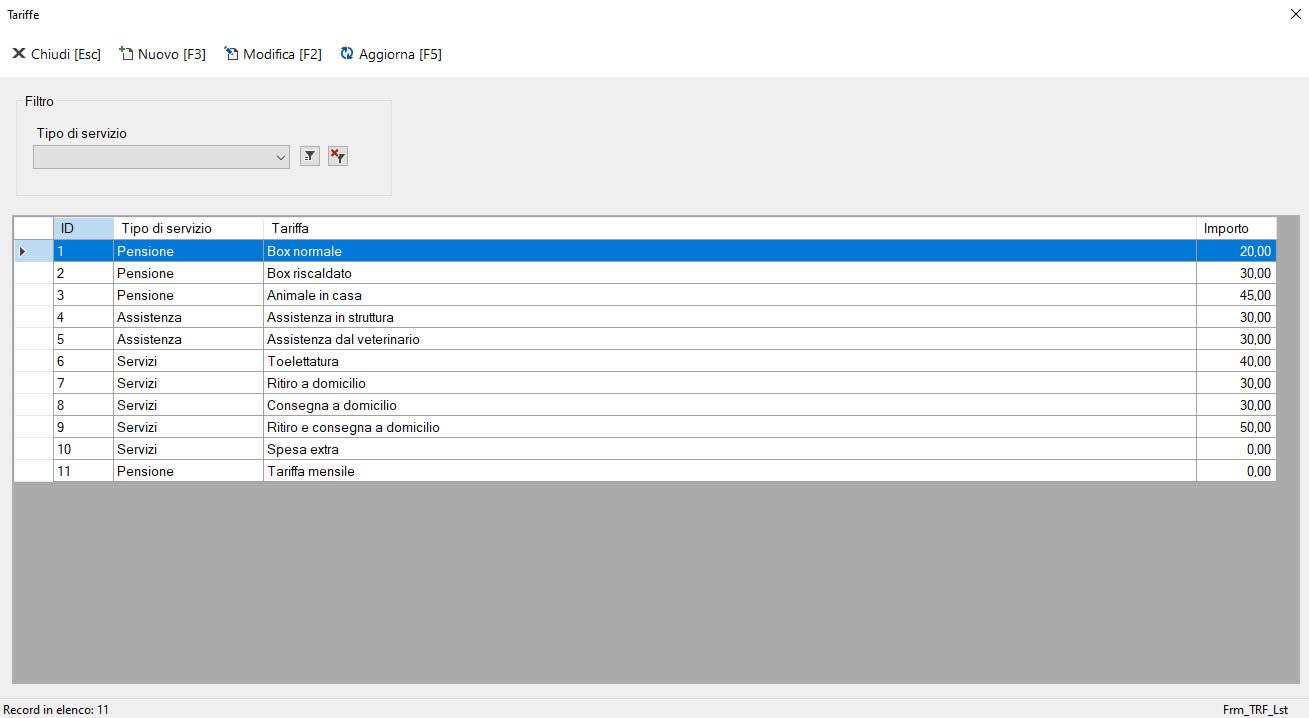Click the apply filter funnel icon
The width and height of the screenshot is (1309, 718).
click(x=310, y=156)
